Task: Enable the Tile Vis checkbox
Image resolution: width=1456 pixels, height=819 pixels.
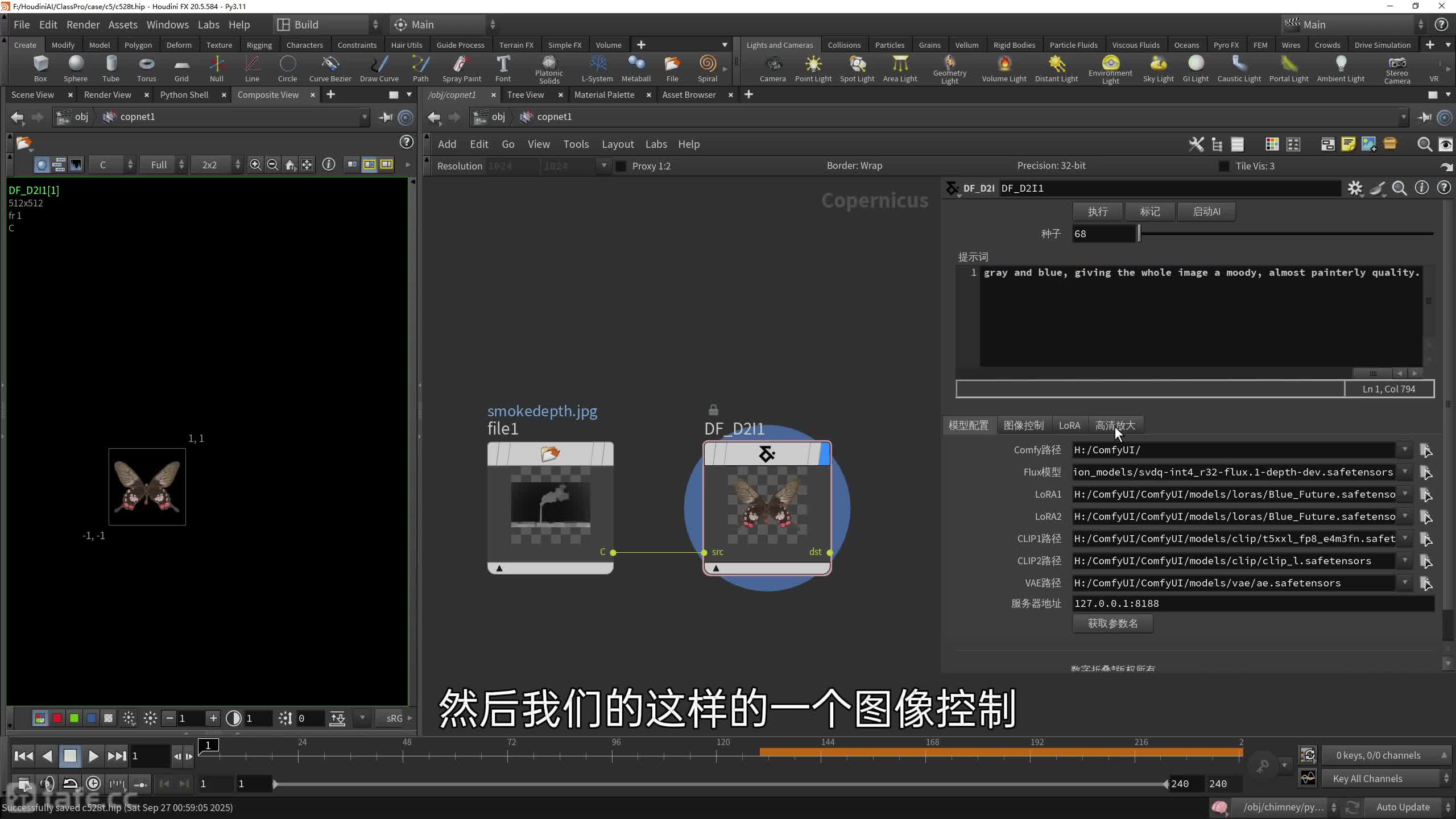Action: pyautogui.click(x=1224, y=166)
